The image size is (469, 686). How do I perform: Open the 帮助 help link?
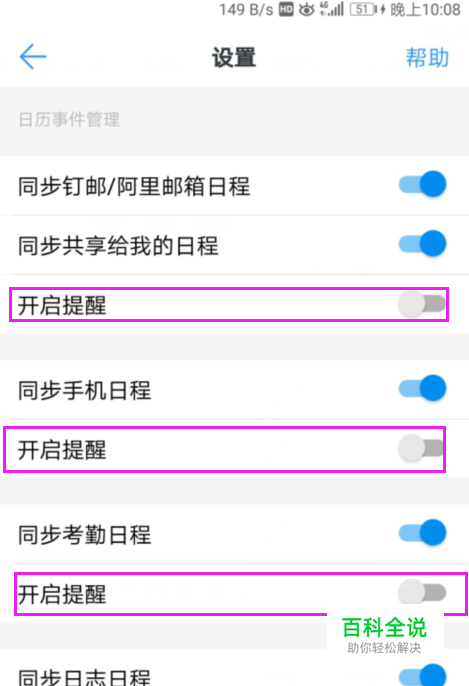tap(427, 57)
